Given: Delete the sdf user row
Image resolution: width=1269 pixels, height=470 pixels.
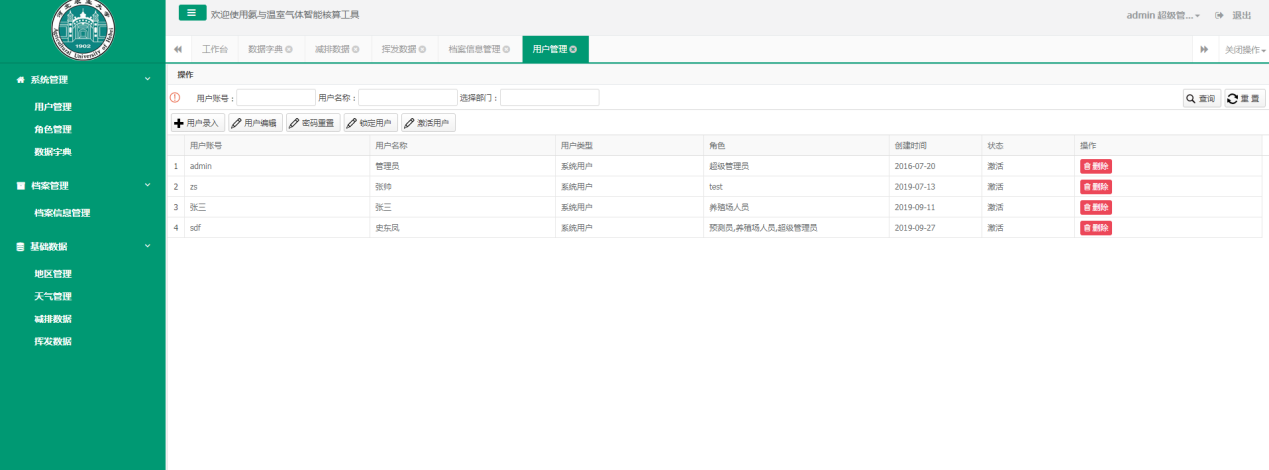Looking at the screenshot, I should (x=1095, y=228).
